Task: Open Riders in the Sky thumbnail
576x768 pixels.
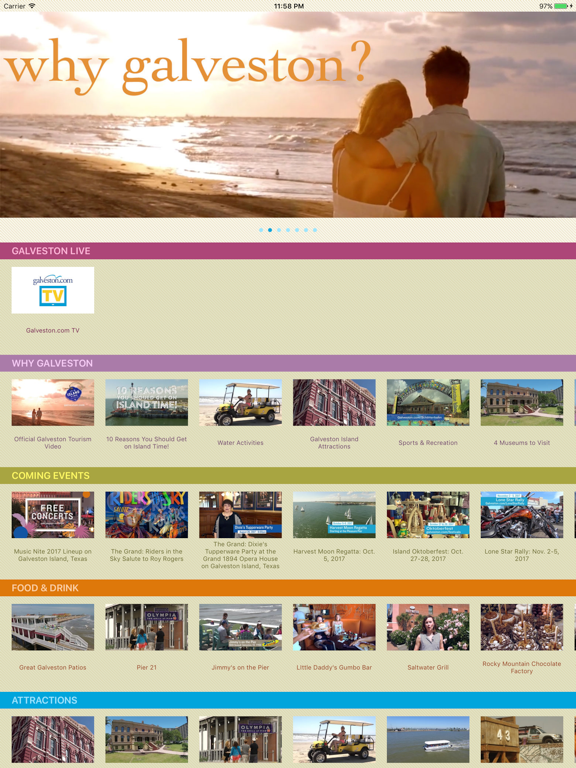Action: click(146, 515)
